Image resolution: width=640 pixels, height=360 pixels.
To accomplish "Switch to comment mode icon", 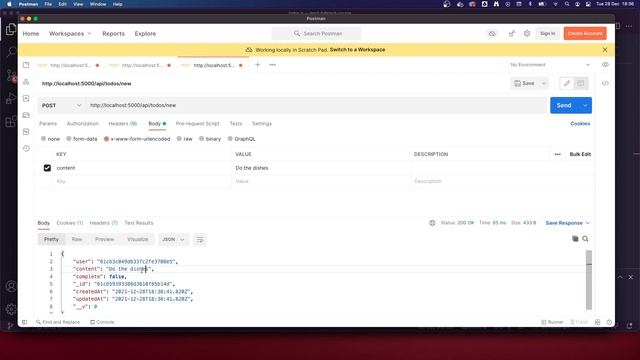I will point(580,83).
